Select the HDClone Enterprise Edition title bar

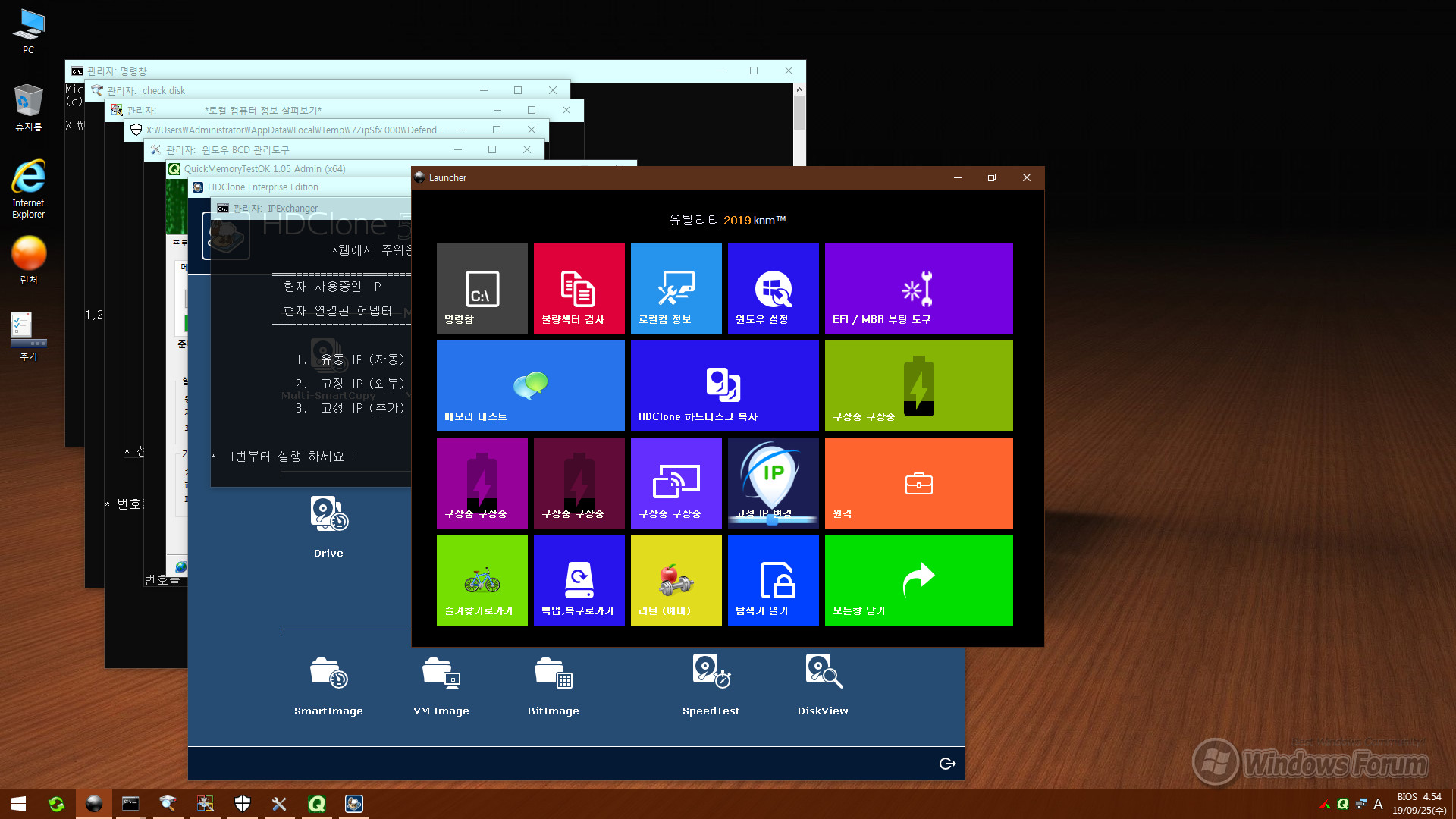coord(300,187)
